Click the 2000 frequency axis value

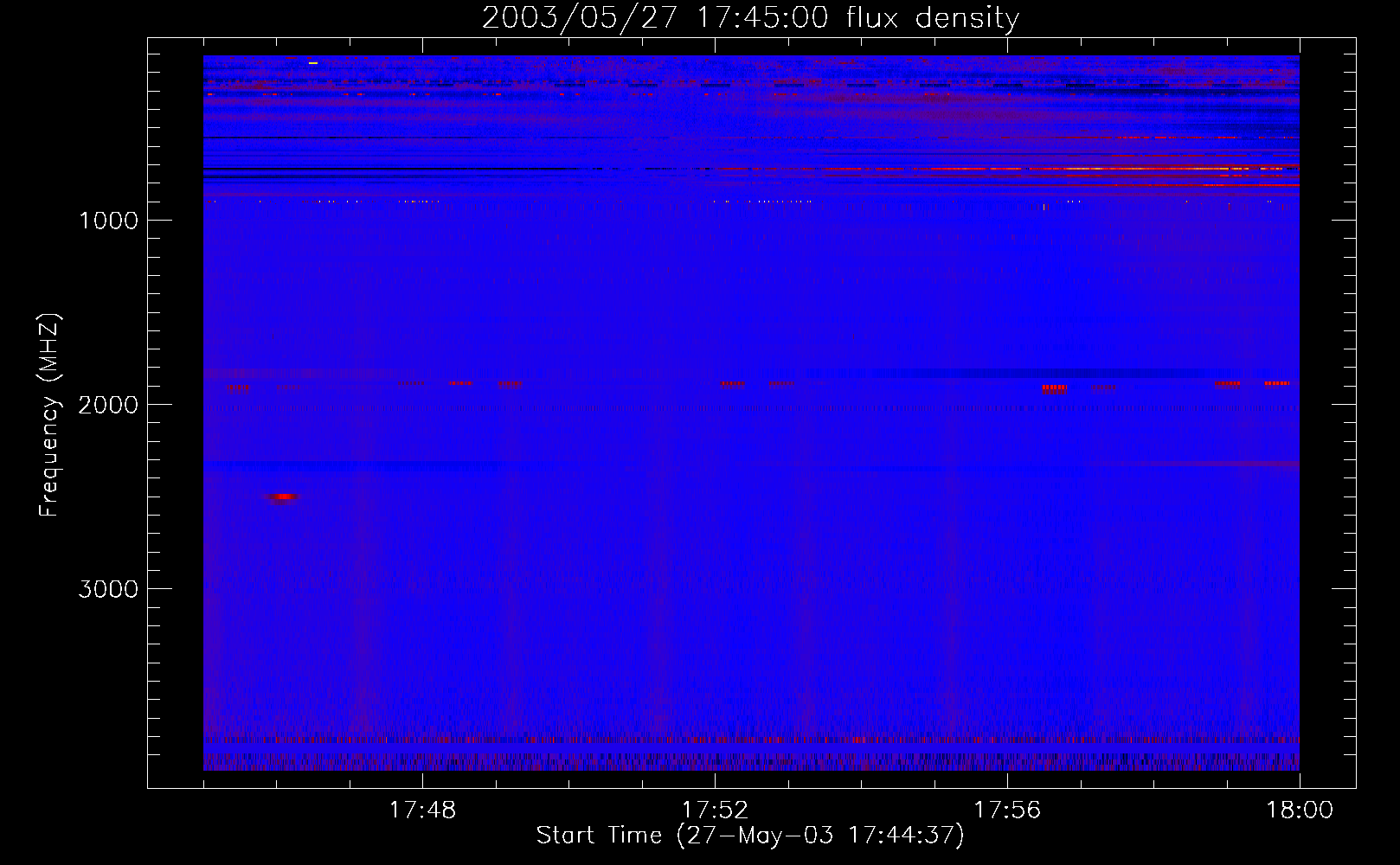108,405
